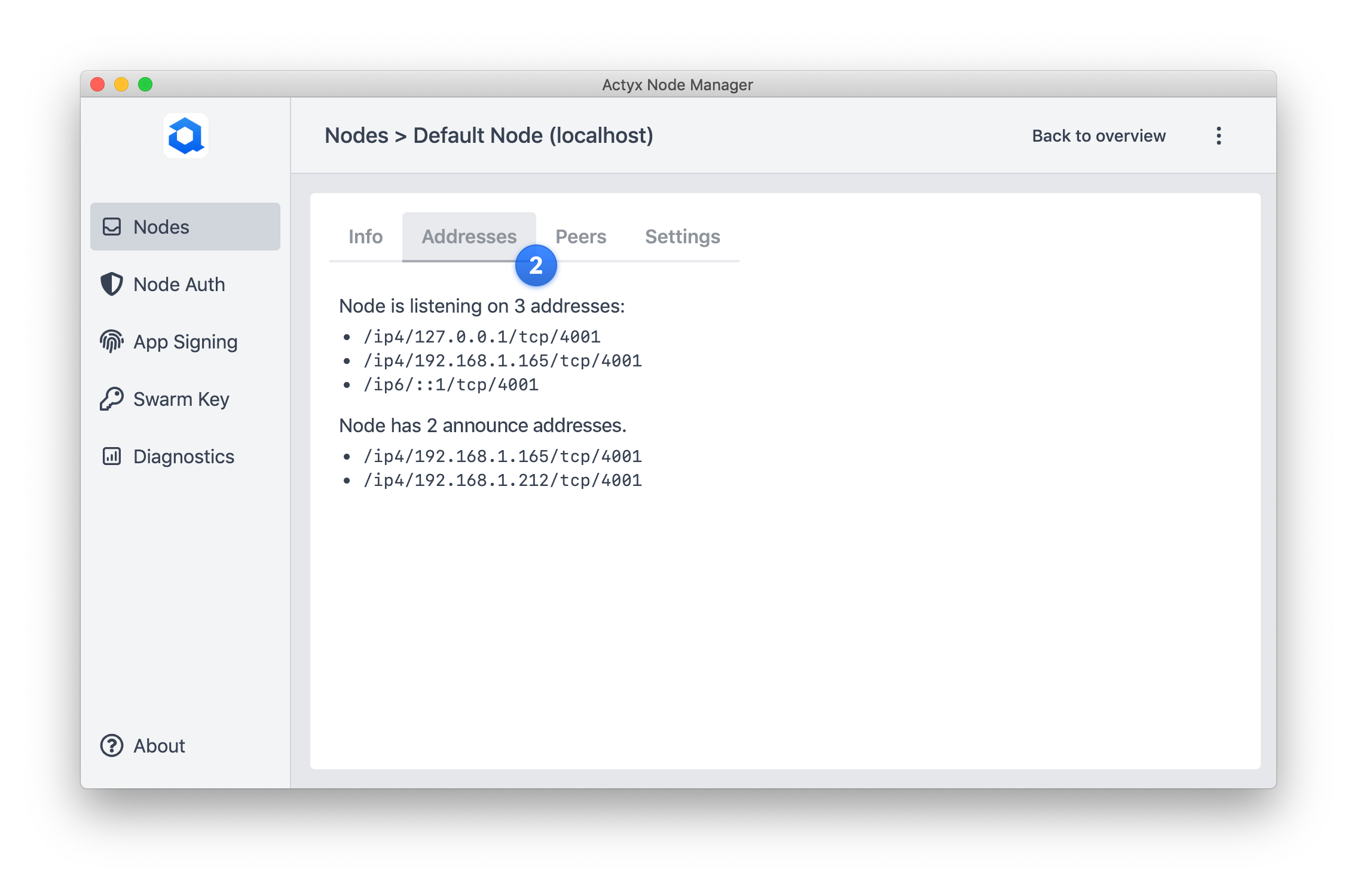Viewport: 1357px width, 896px height.
Task: Click the About question-mark icon
Action: tap(112, 745)
